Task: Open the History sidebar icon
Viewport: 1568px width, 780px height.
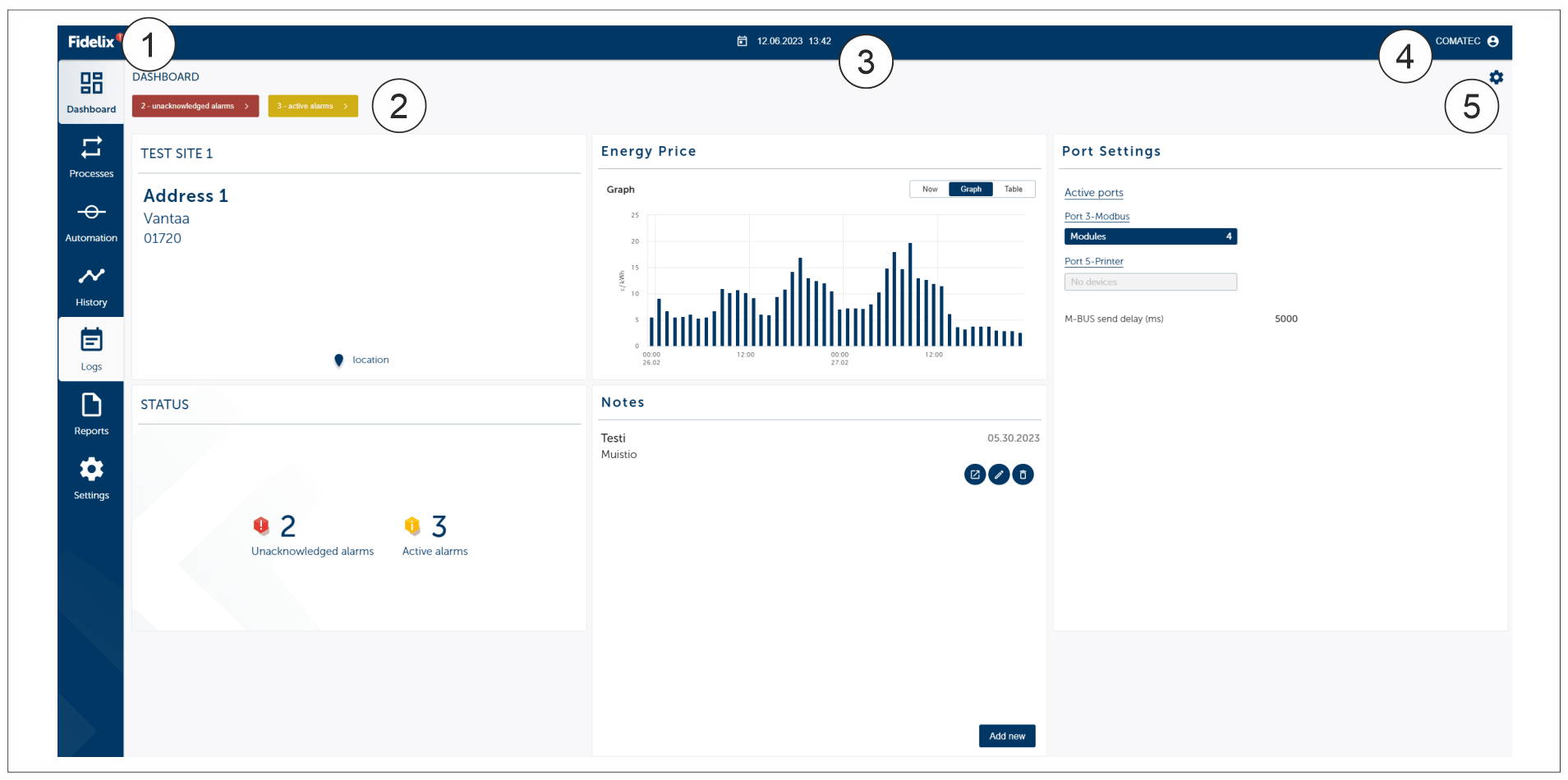Action: tap(91, 276)
